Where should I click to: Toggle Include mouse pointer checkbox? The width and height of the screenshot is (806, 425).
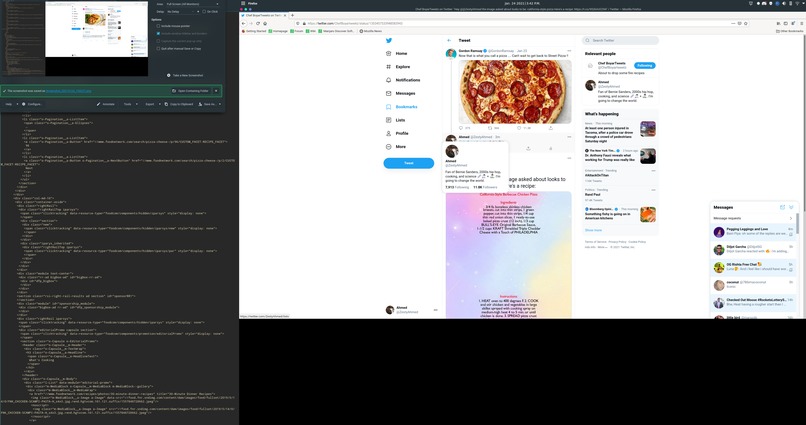[x=158, y=26]
